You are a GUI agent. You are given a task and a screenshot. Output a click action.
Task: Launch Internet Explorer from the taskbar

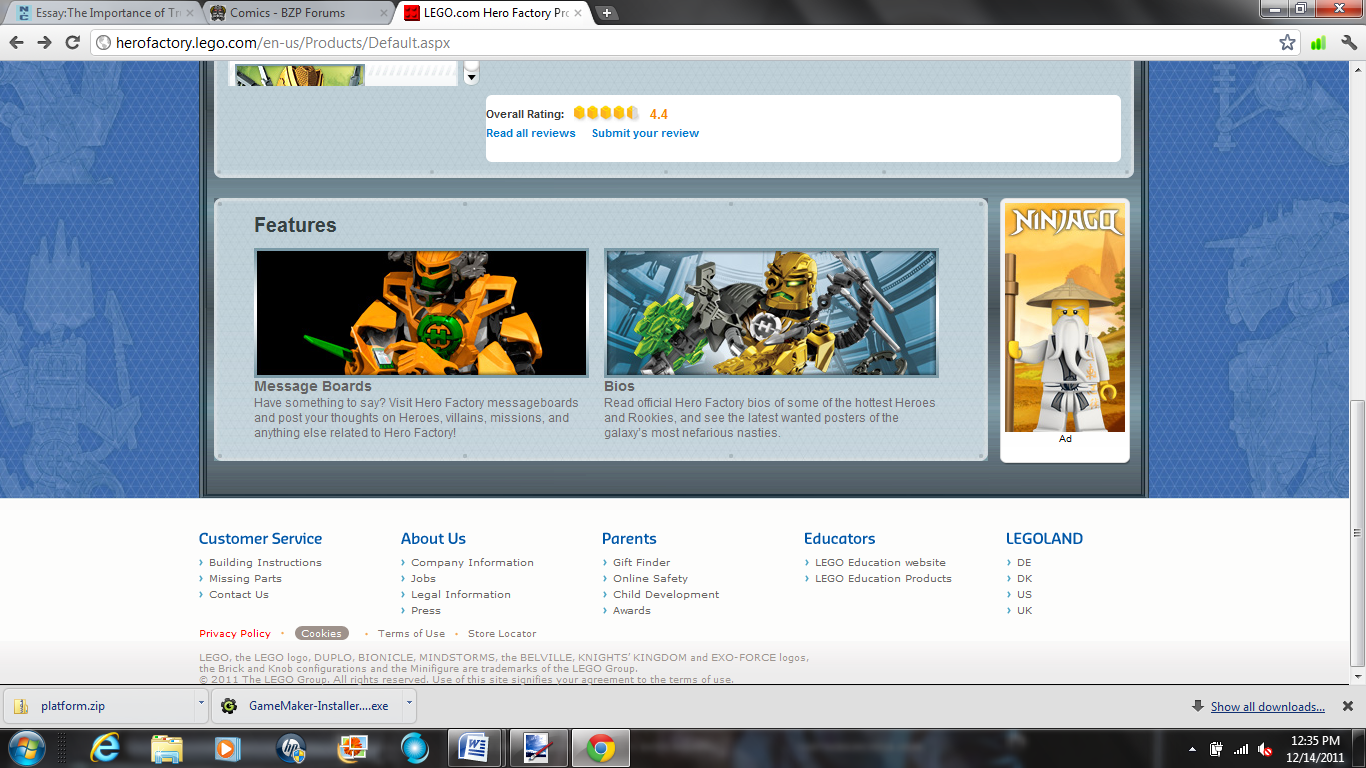click(x=105, y=748)
